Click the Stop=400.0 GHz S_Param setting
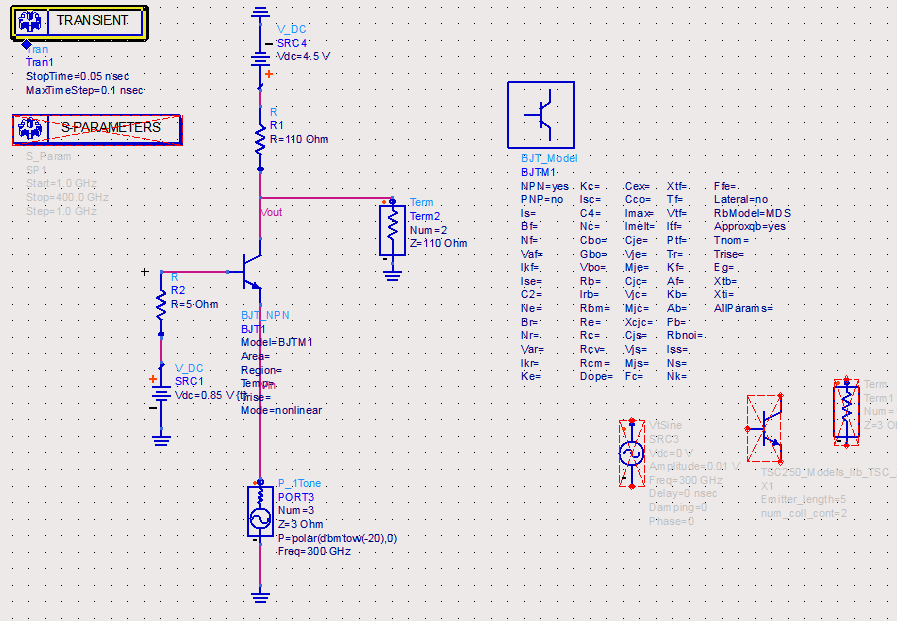The width and height of the screenshot is (897, 621). click(x=67, y=197)
